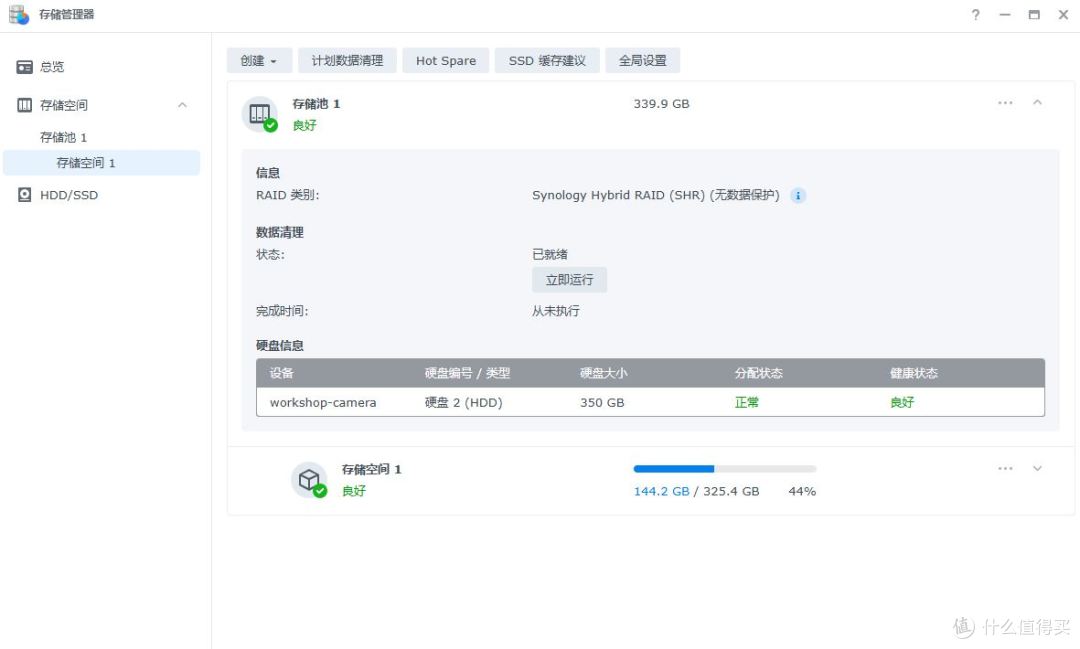Collapse the 存储空间 sidebar section chevron
Image resolution: width=1080 pixels, height=649 pixels.
tap(183, 105)
